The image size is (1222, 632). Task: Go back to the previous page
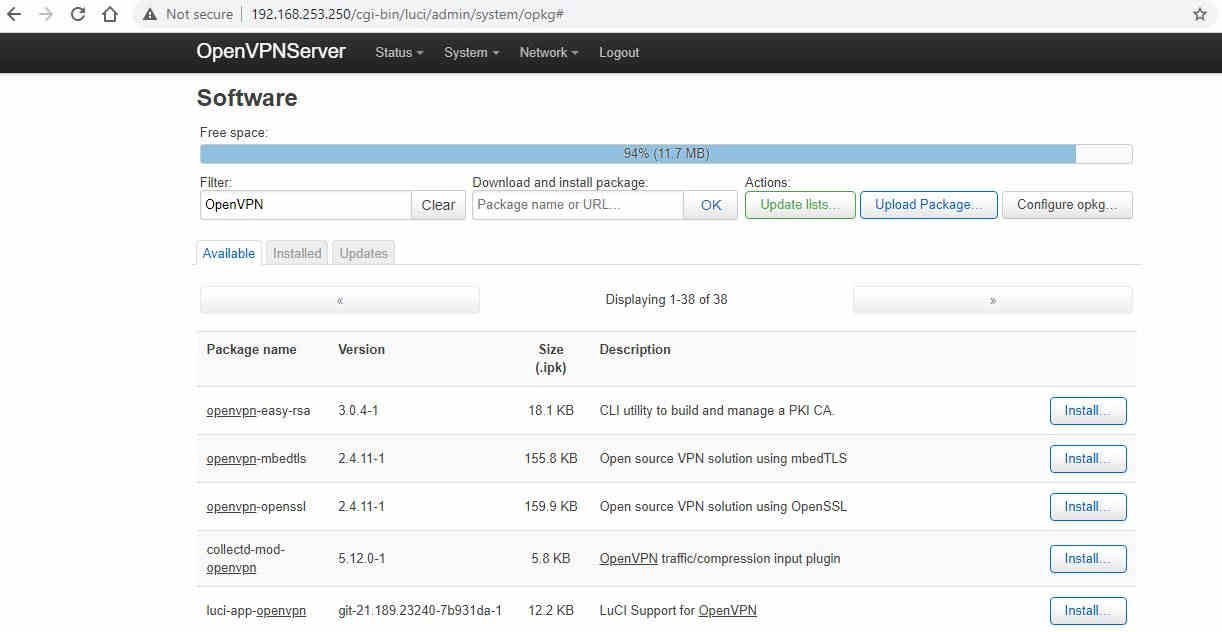pos(14,15)
